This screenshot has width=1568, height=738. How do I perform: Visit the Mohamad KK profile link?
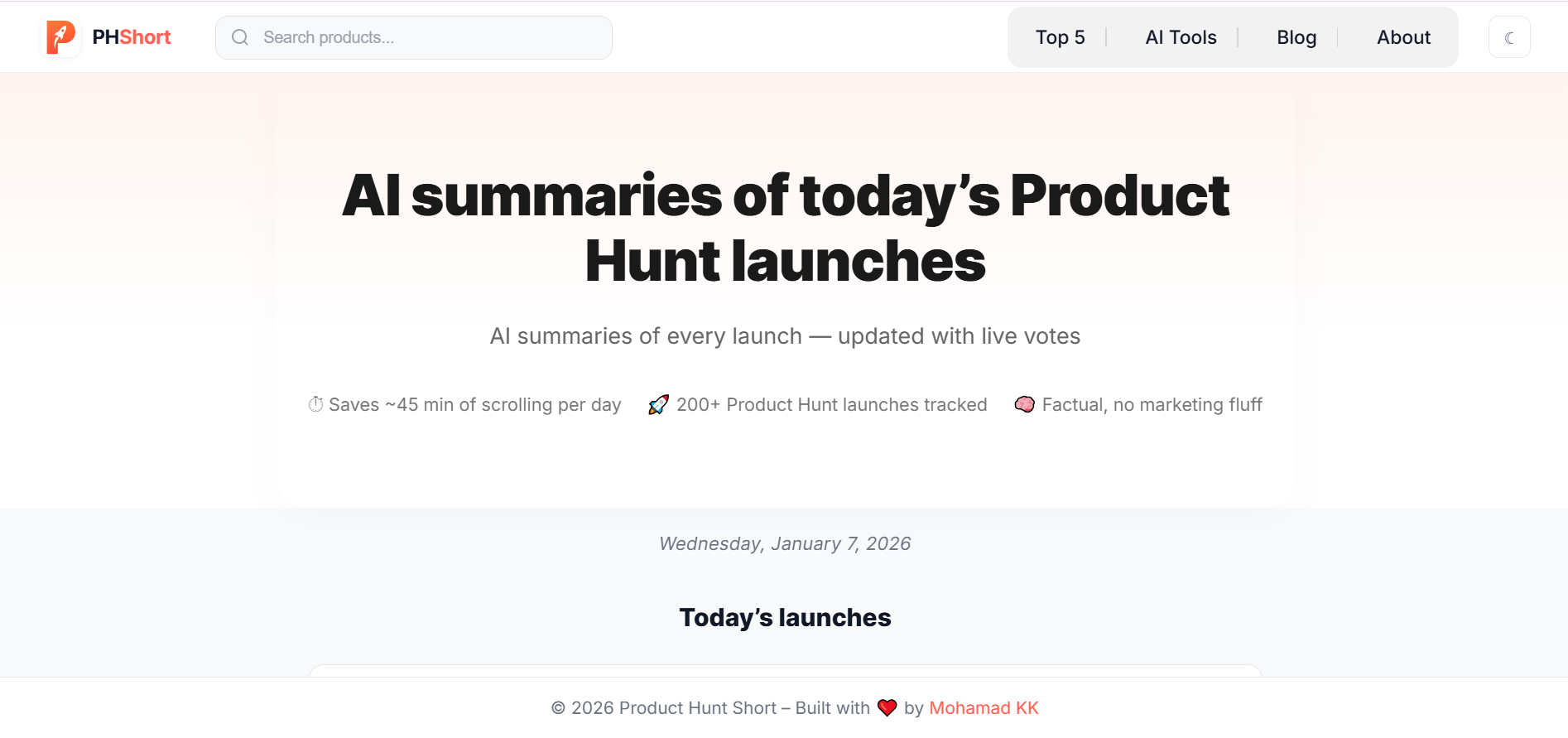point(984,707)
